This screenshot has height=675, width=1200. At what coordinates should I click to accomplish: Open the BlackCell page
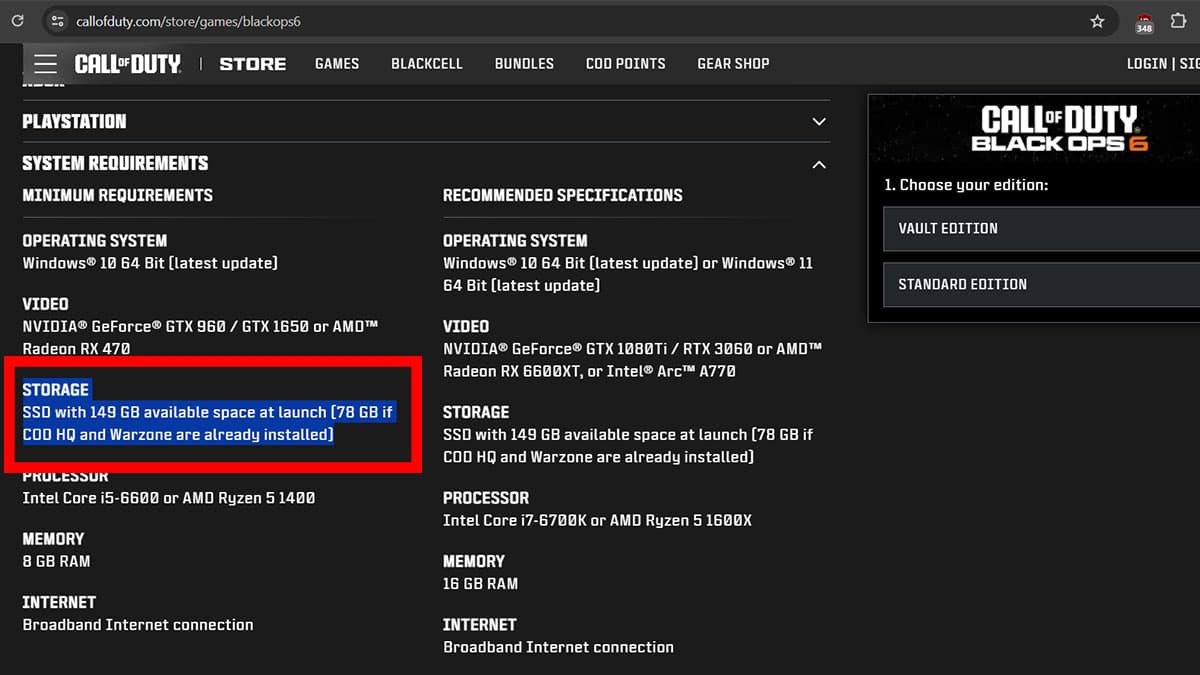tap(427, 63)
